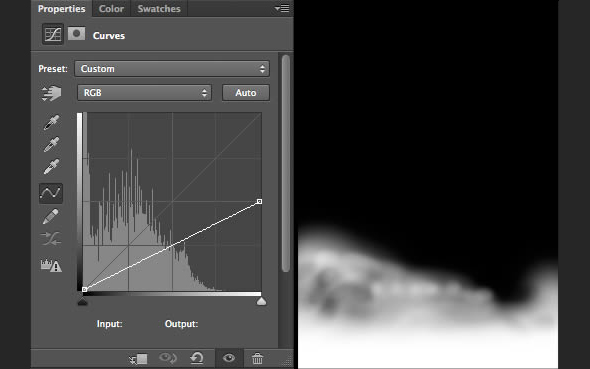Viewport: 590px width, 369px height.
Task: Select the white point eyedropper
Action: pos(51,166)
